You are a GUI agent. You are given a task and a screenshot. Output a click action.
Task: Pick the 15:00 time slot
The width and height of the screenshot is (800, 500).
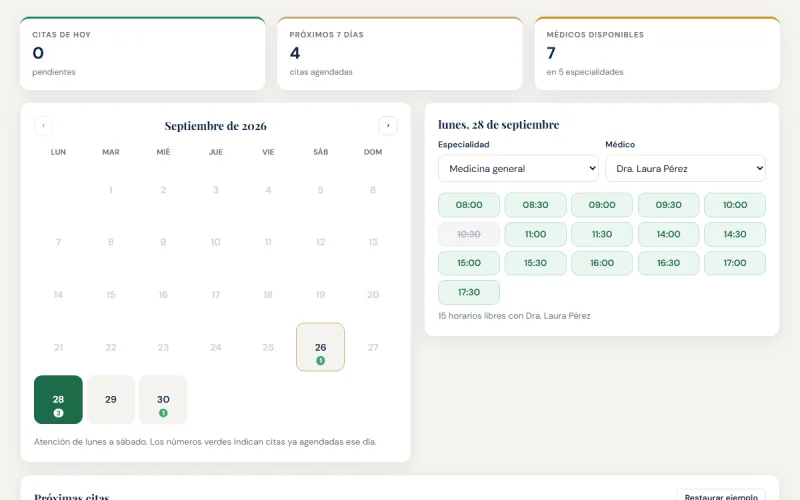tap(469, 263)
